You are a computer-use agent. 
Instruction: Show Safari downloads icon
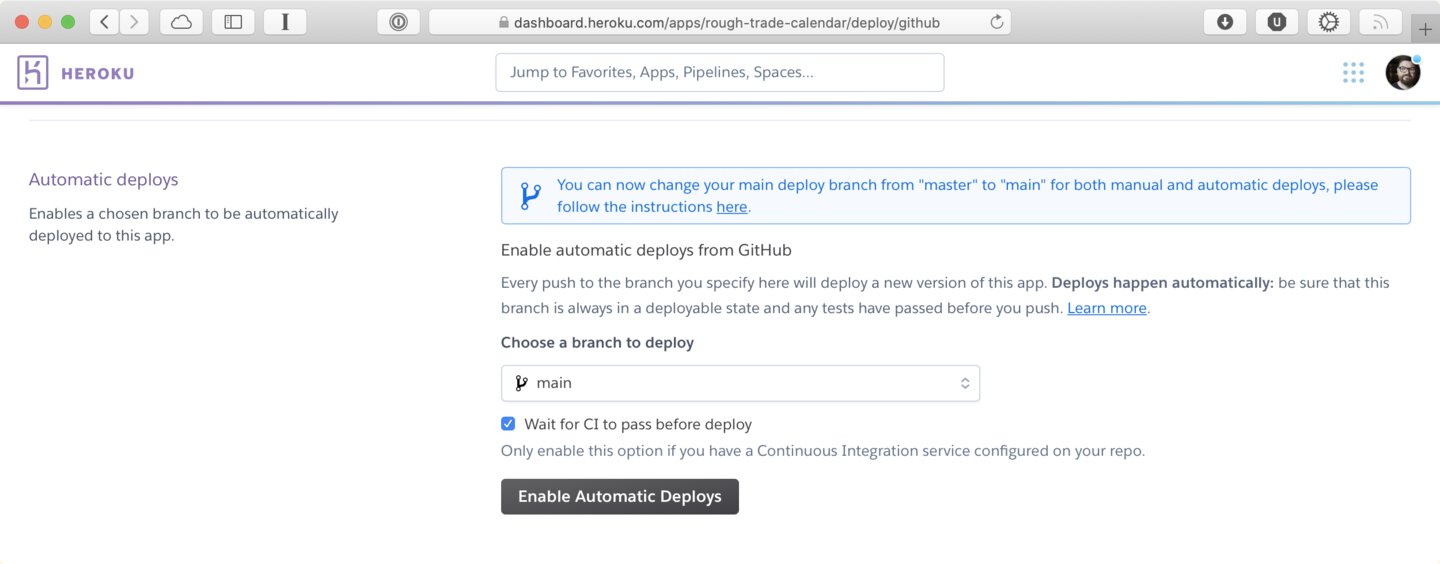[x=1225, y=22]
